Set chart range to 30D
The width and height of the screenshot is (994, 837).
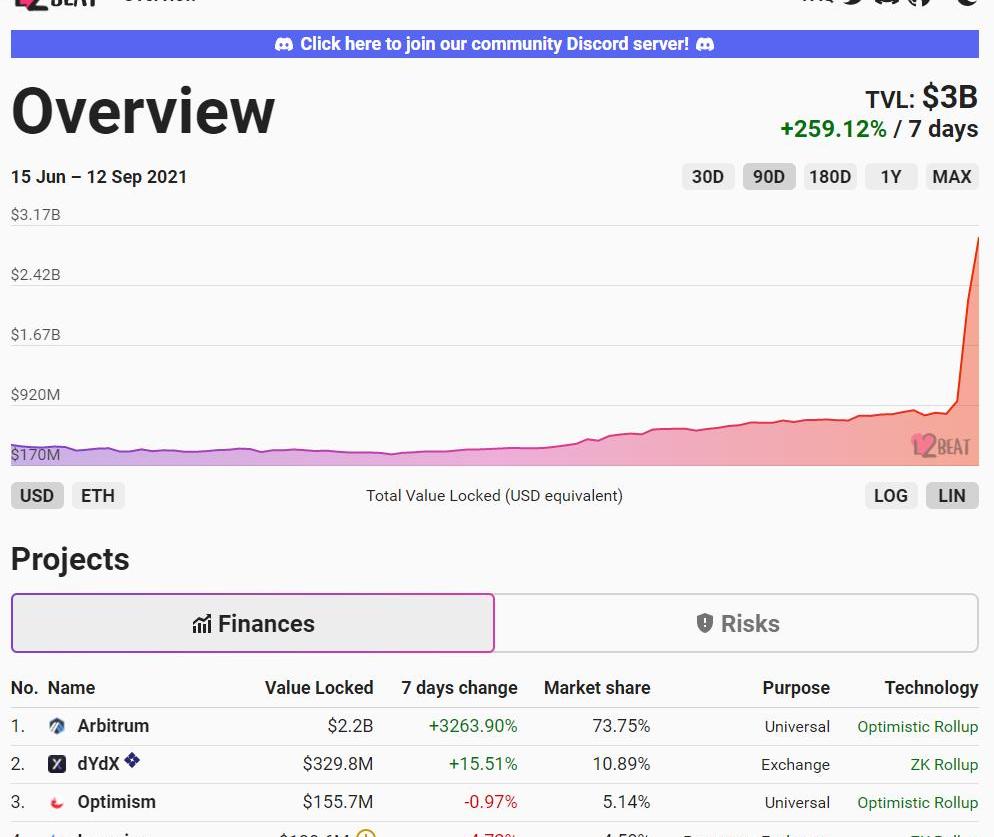click(x=707, y=176)
